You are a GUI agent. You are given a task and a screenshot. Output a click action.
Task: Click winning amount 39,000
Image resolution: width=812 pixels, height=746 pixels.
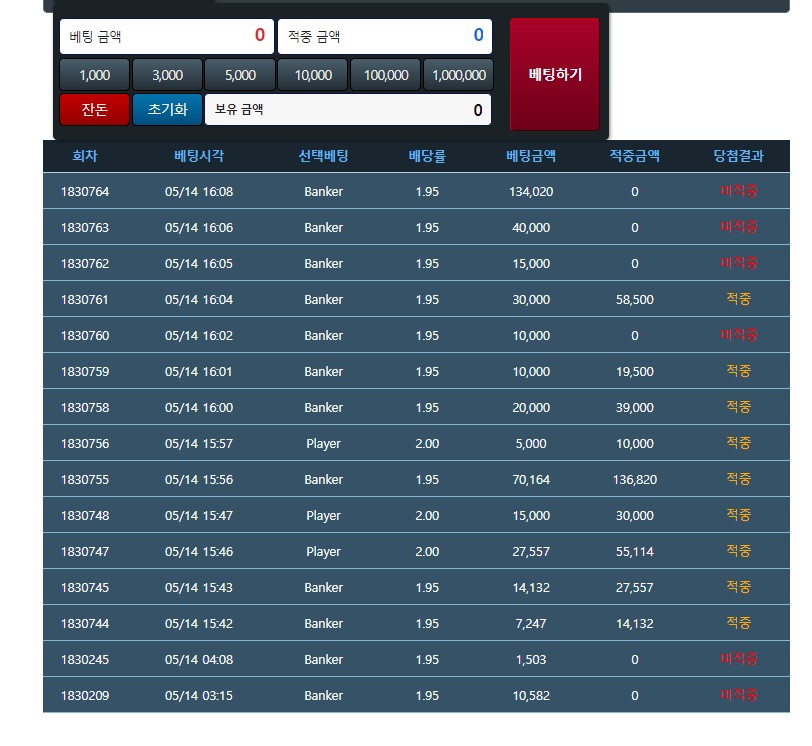[635, 407]
